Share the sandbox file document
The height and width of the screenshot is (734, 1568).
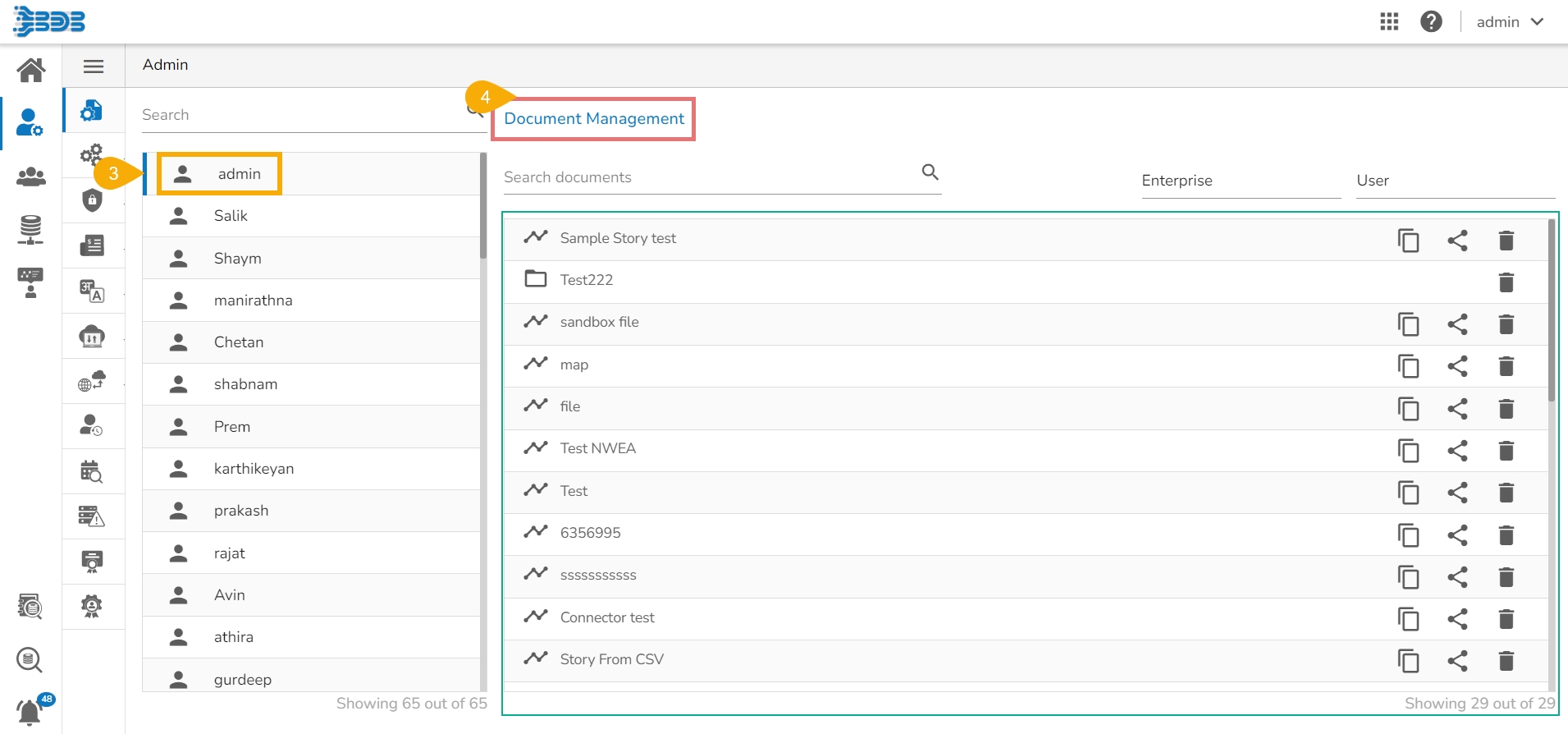[1457, 324]
